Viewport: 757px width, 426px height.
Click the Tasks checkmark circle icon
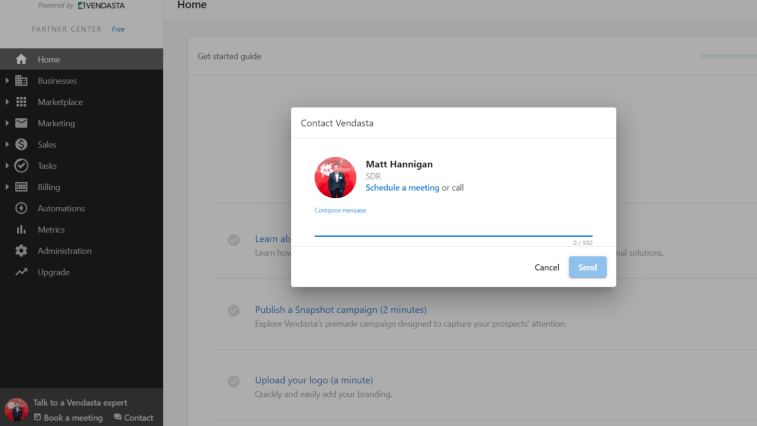click(21, 166)
